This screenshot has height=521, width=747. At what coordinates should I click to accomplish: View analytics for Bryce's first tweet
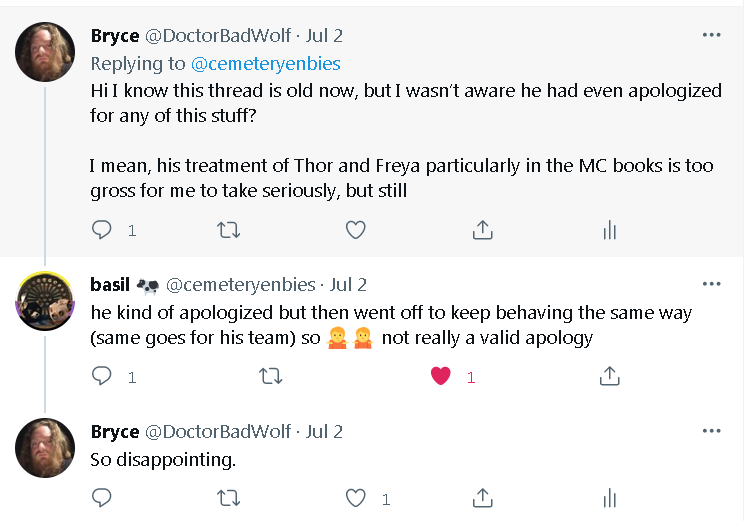coord(609,230)
